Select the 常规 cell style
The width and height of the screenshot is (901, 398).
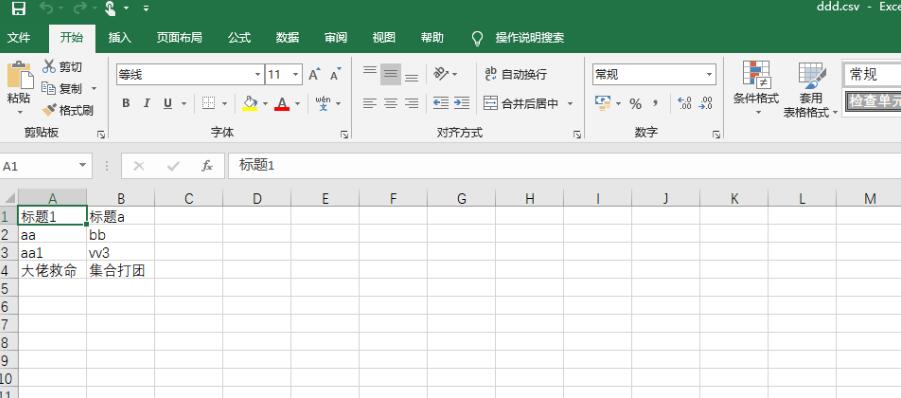pyautogui.click(x=872, y=74)
